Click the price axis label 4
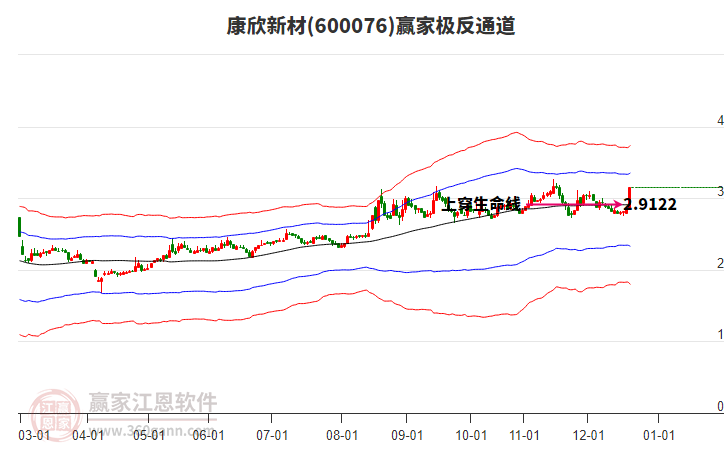 click(x=720, y=120)
